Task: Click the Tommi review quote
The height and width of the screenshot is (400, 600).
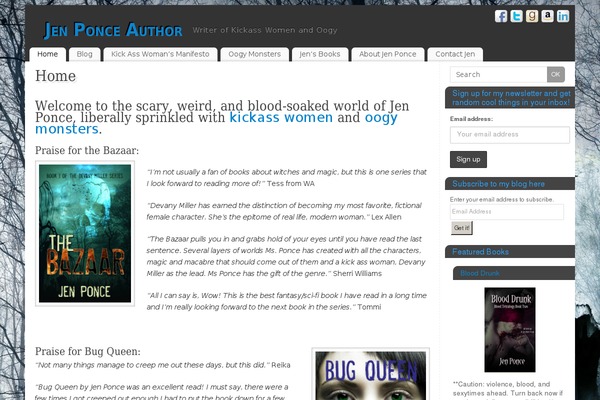Action: [287, 301]
